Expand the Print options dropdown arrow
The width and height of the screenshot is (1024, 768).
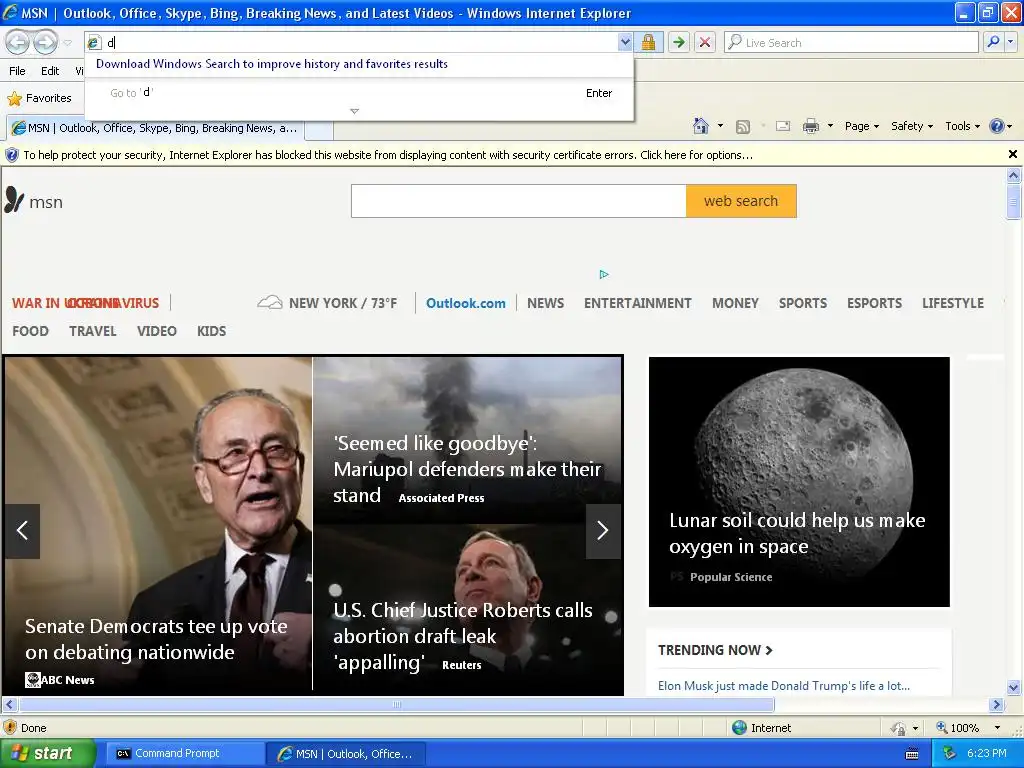tap(830, 126)
